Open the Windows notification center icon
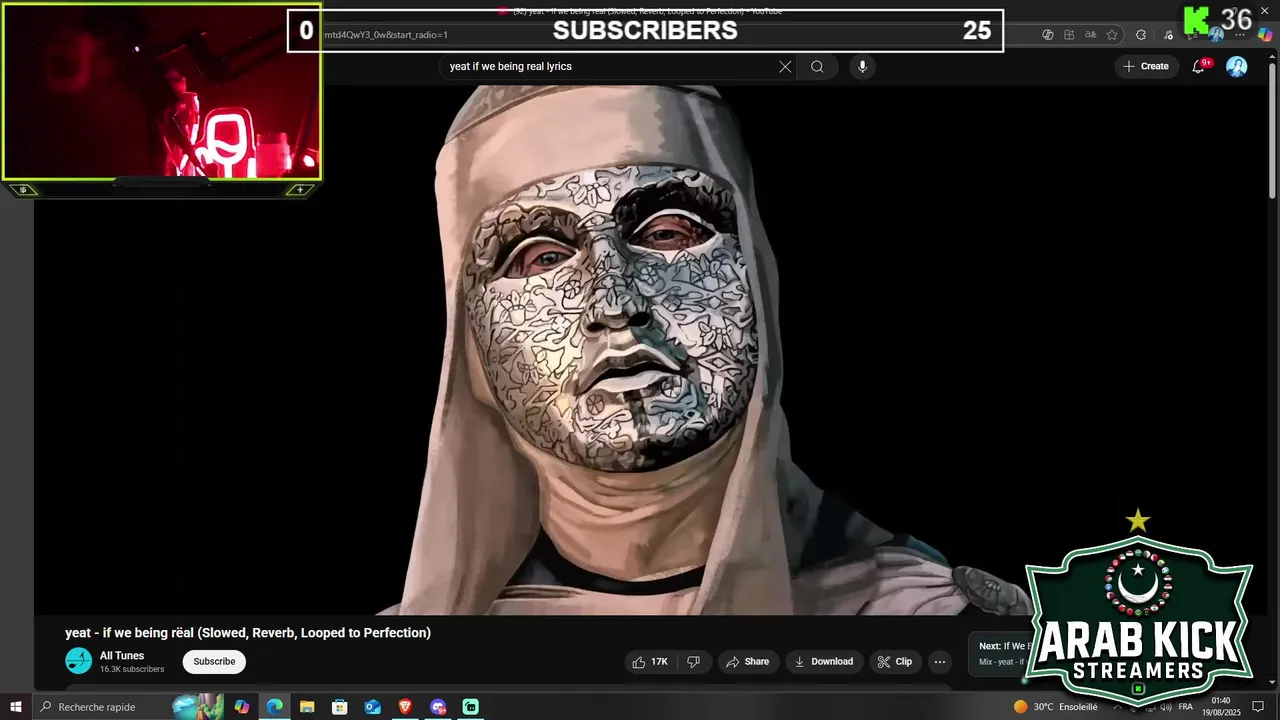1280x720 pixels. [1259, 707]
